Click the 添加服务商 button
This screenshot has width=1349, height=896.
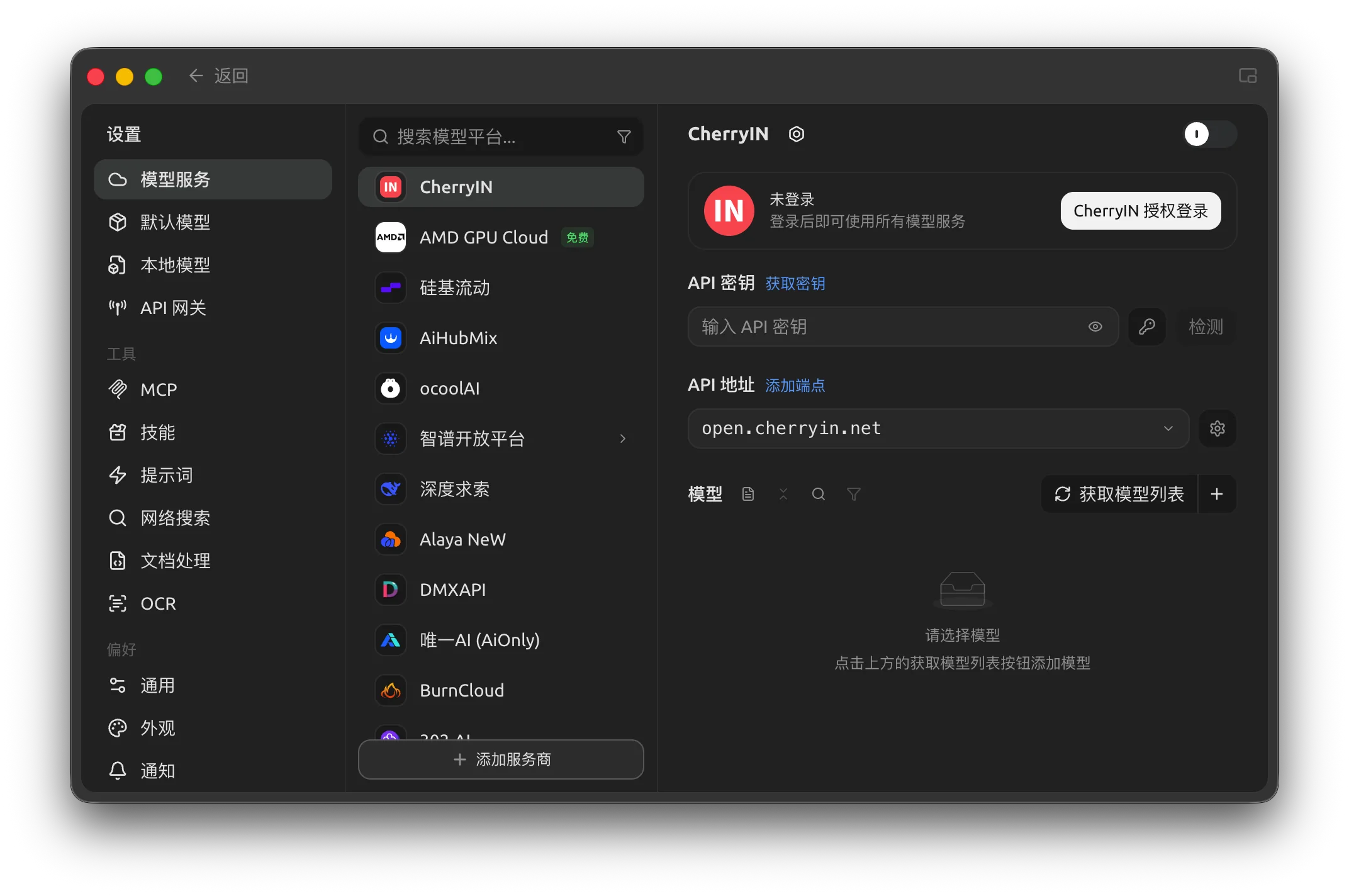(501, 759)
